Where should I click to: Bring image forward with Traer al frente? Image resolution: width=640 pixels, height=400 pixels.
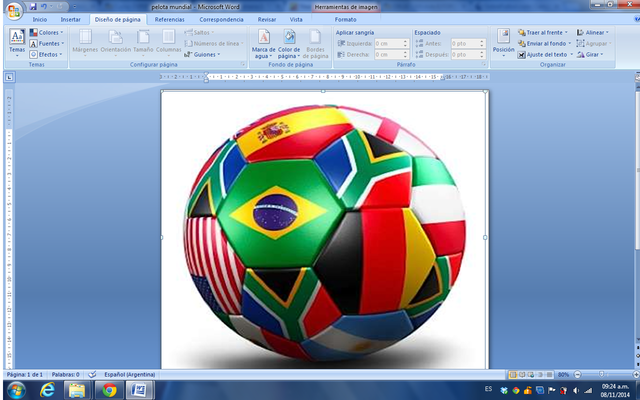(543, 32)
